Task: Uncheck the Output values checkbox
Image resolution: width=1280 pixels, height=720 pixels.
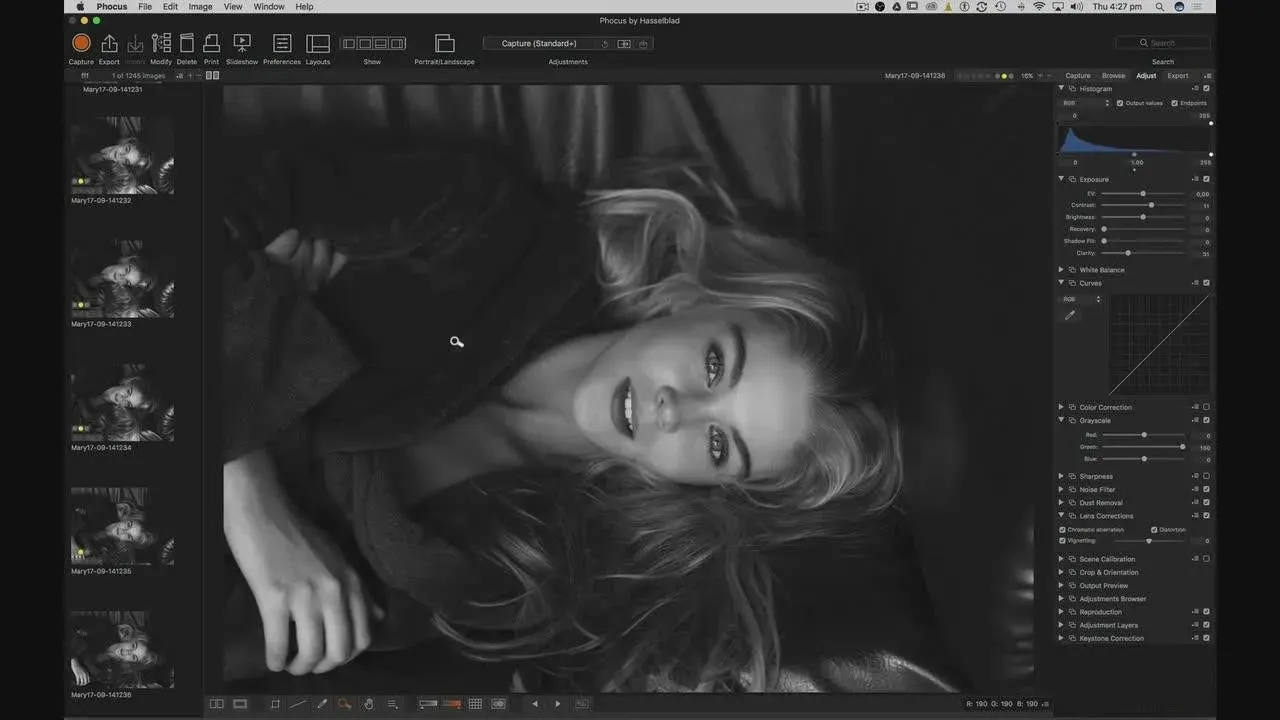Action: (1120, 103)
